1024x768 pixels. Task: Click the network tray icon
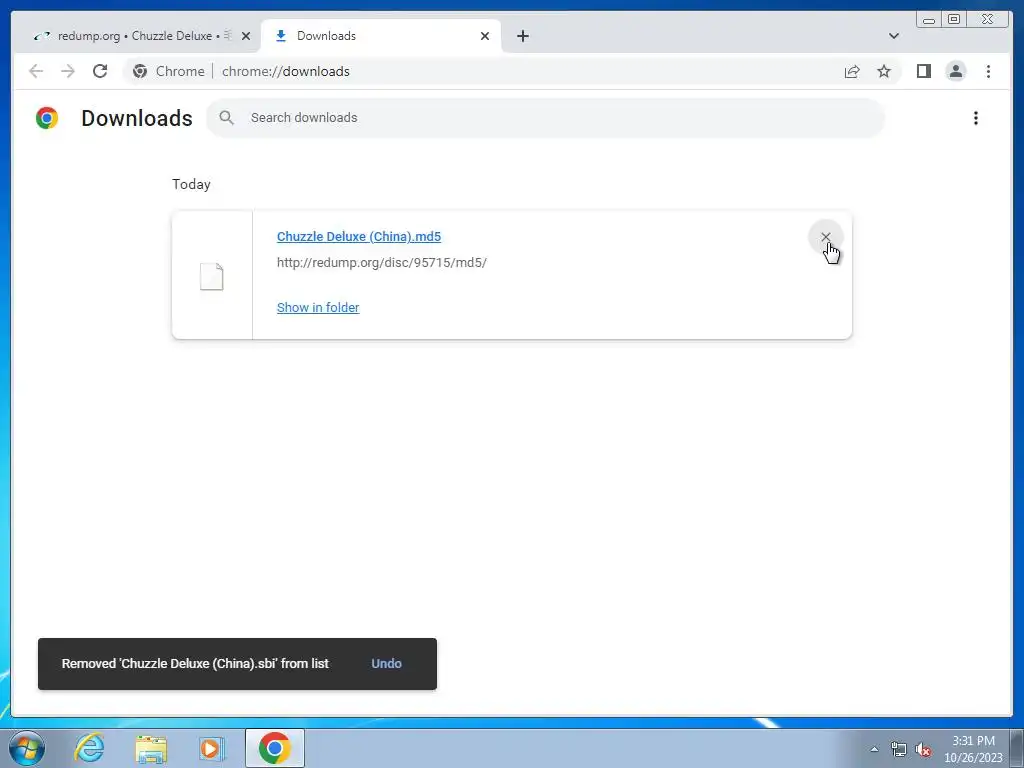pos(899,749)
